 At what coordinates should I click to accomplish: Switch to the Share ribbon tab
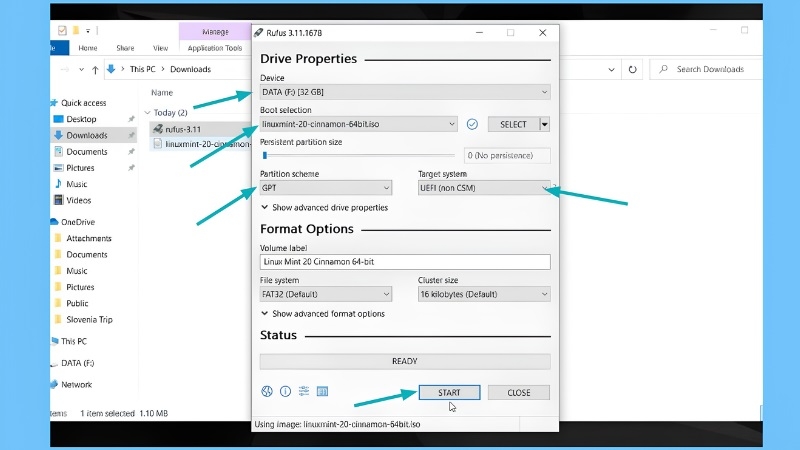tap(125, 48)
